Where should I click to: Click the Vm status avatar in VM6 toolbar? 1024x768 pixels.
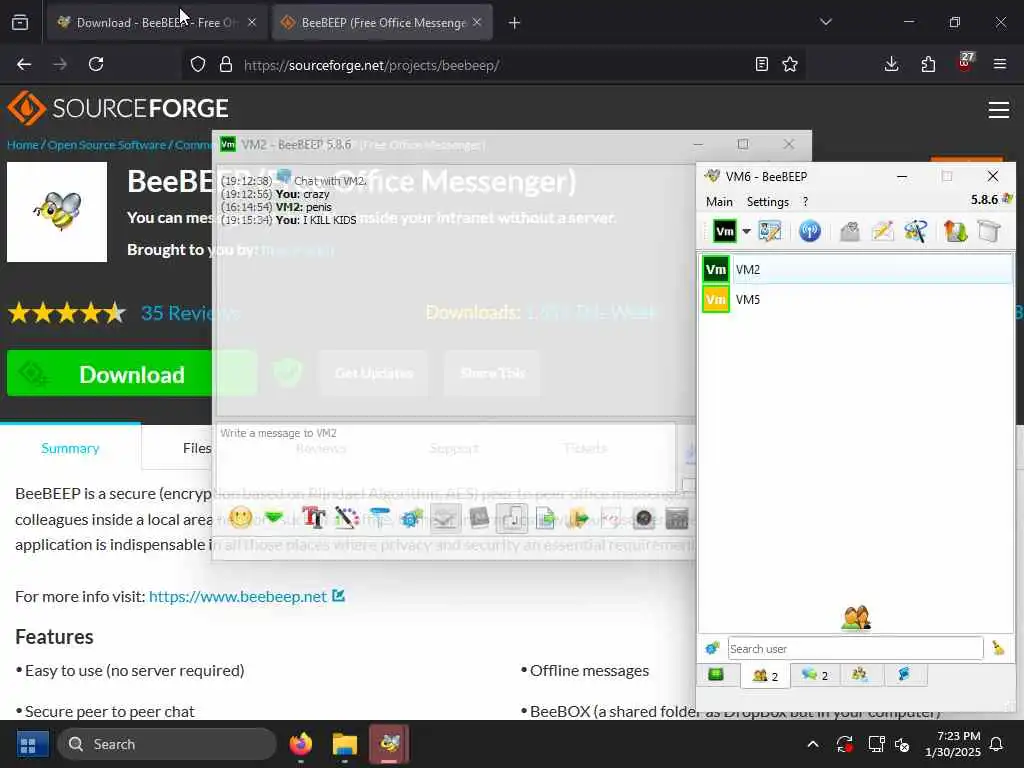click(724, 231)
